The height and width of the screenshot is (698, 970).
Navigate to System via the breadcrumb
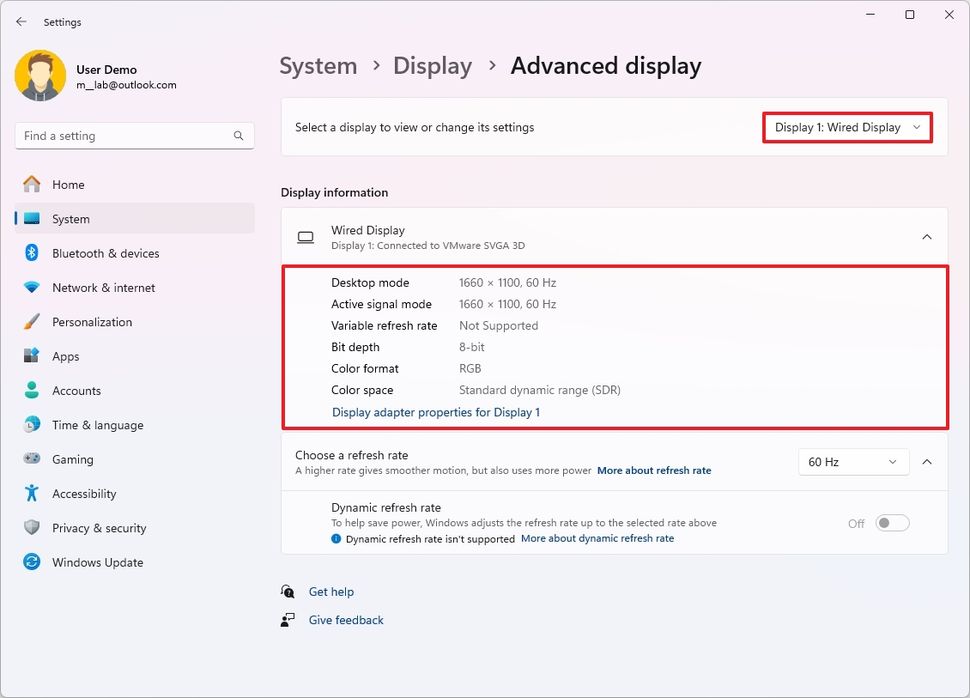318,66
